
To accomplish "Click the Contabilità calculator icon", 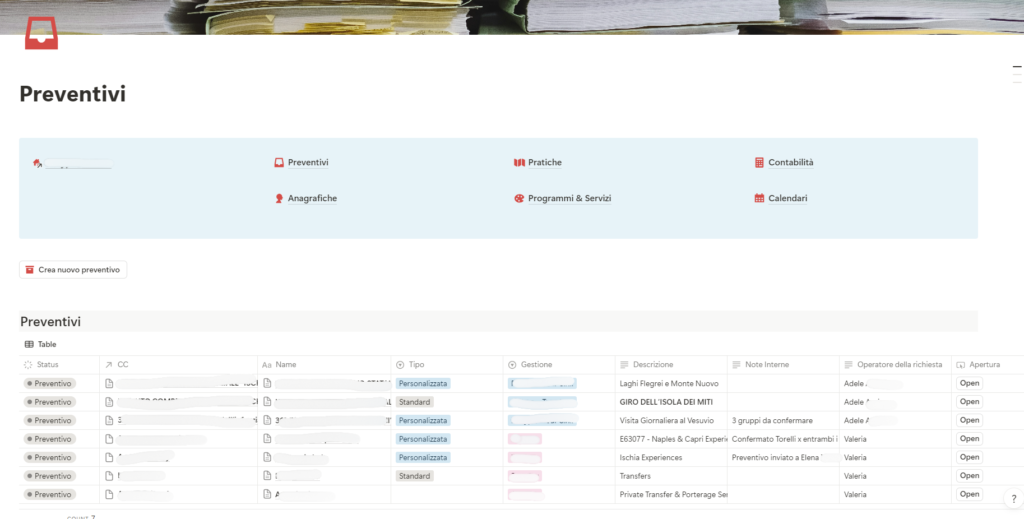I will click(759, 163).
